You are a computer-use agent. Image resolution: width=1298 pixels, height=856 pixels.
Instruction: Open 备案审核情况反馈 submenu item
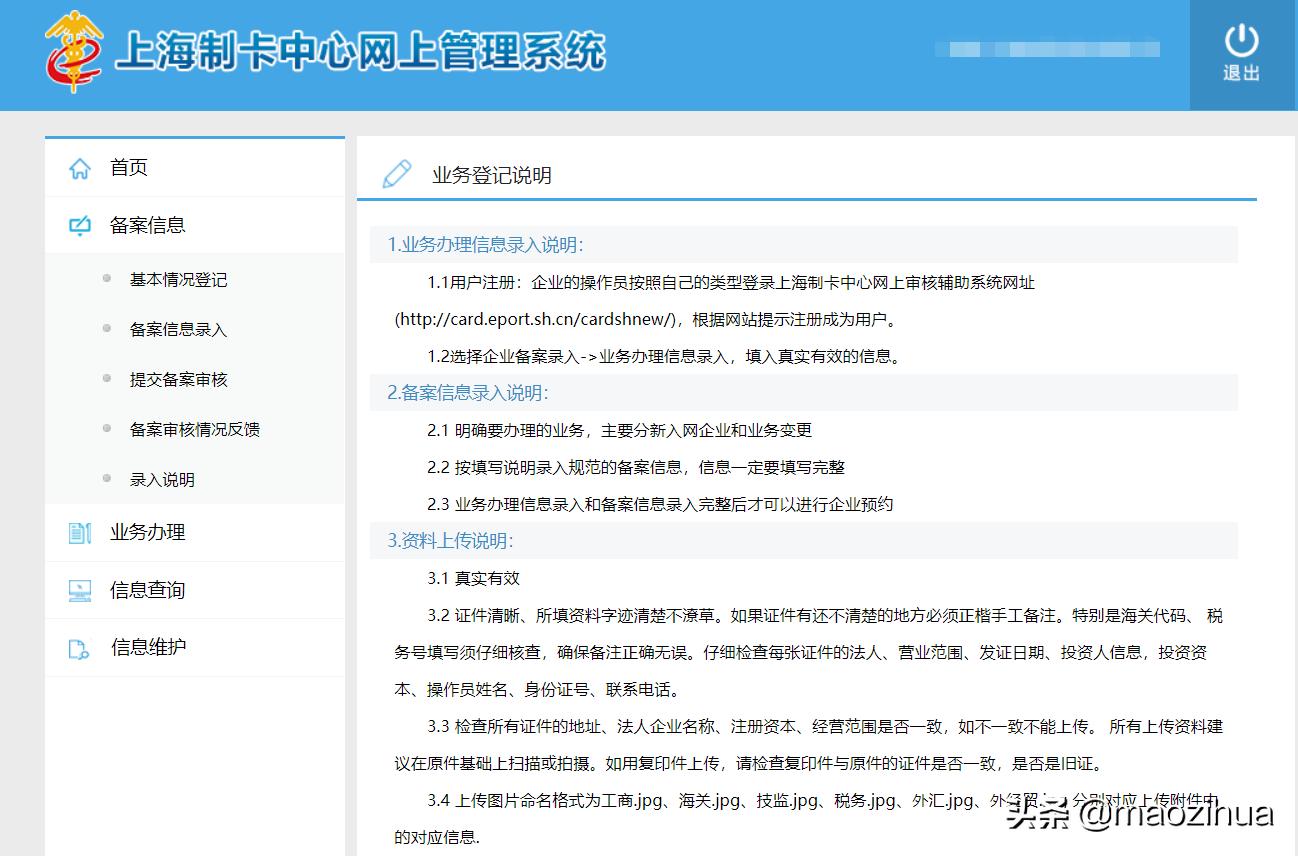(195, 430)
